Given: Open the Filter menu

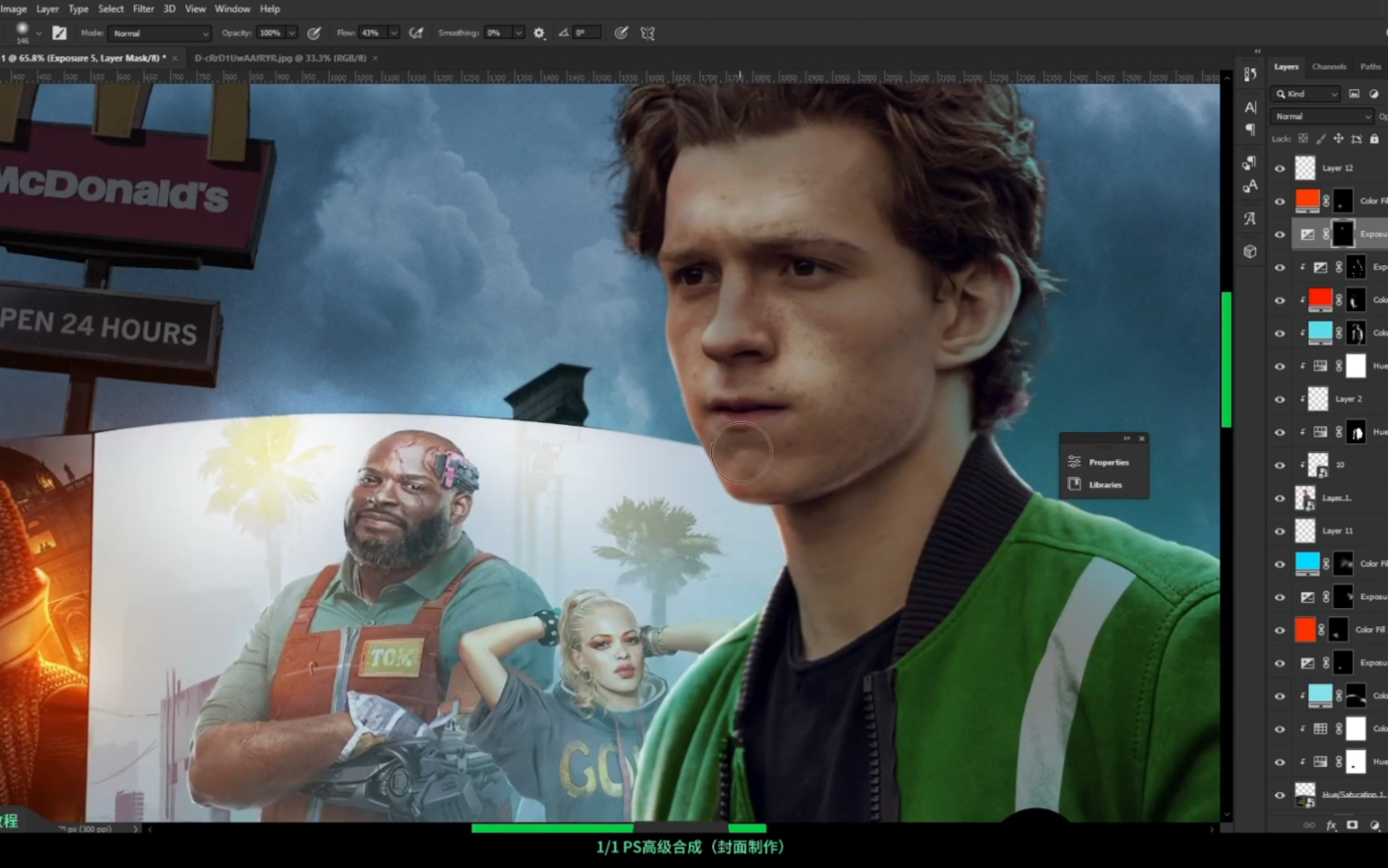Looking at the screenshot, I should pyautogui.click(x=144, y=9).
